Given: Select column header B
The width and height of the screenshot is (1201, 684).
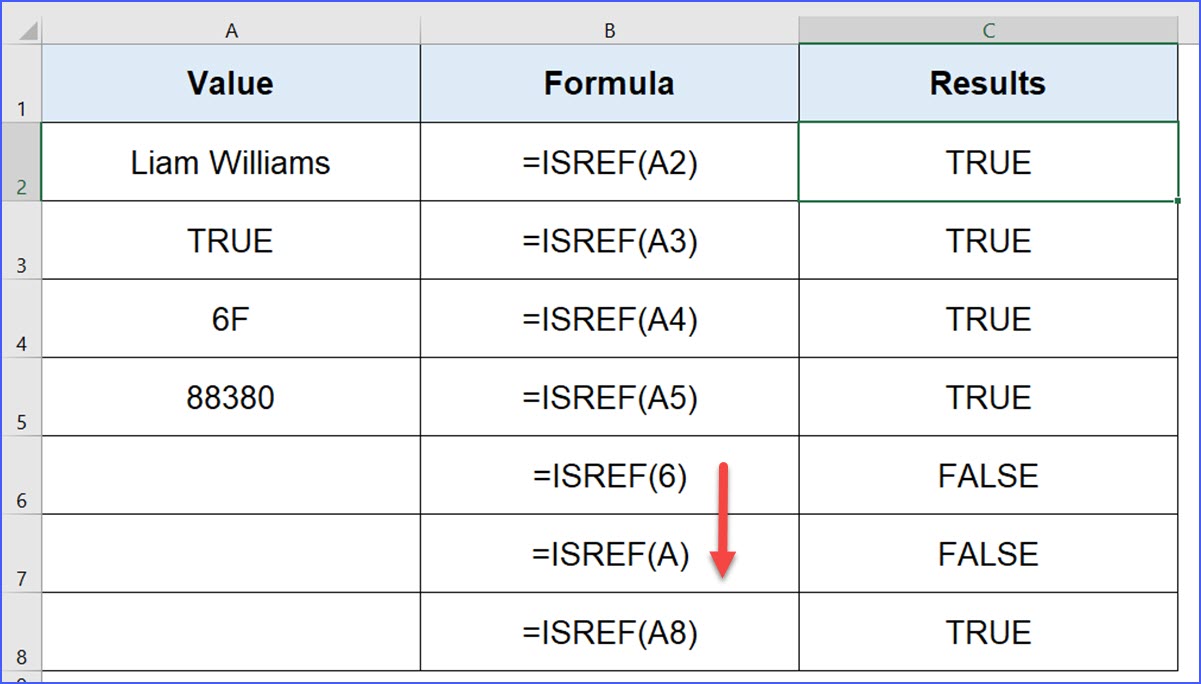Looking at the screenshot, I should coord(609,29).
